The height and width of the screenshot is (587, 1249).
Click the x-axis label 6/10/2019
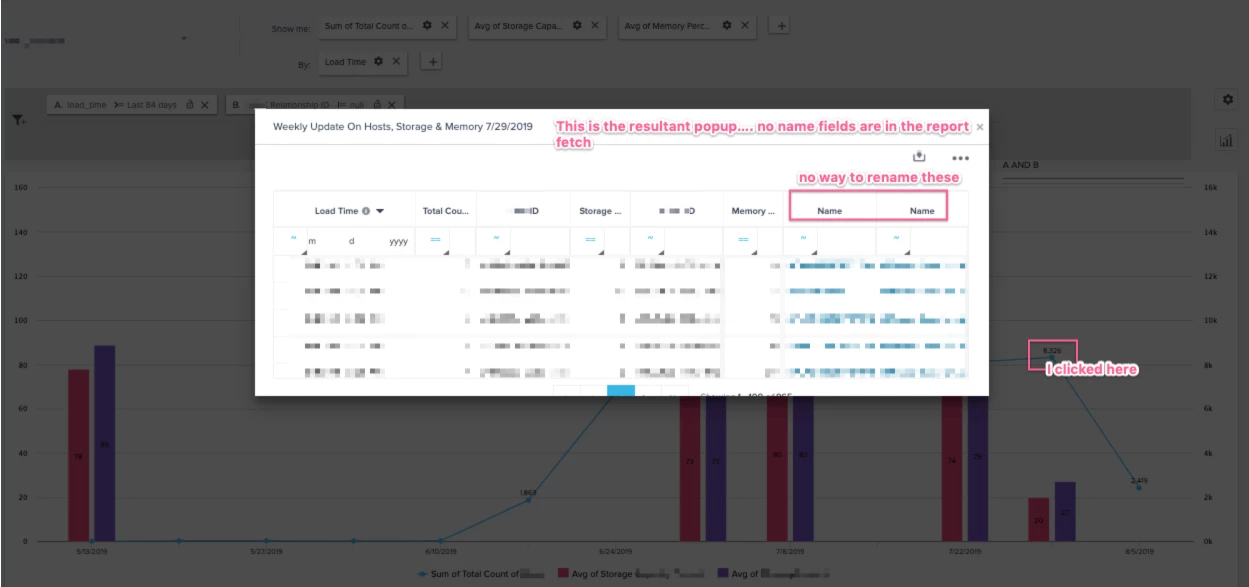point(440,551)
